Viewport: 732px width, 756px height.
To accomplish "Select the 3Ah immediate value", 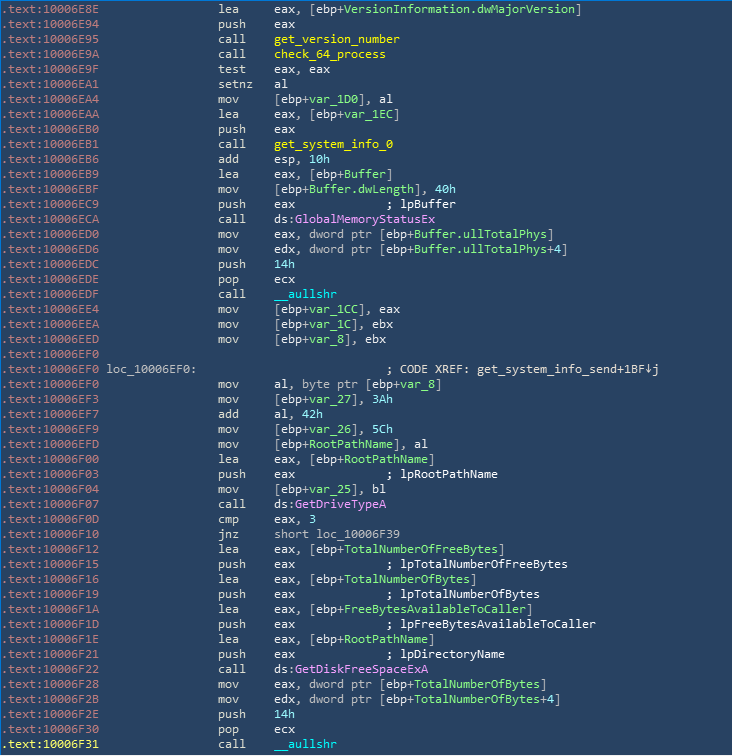I will pyautogui.click(x=382, y=399).
